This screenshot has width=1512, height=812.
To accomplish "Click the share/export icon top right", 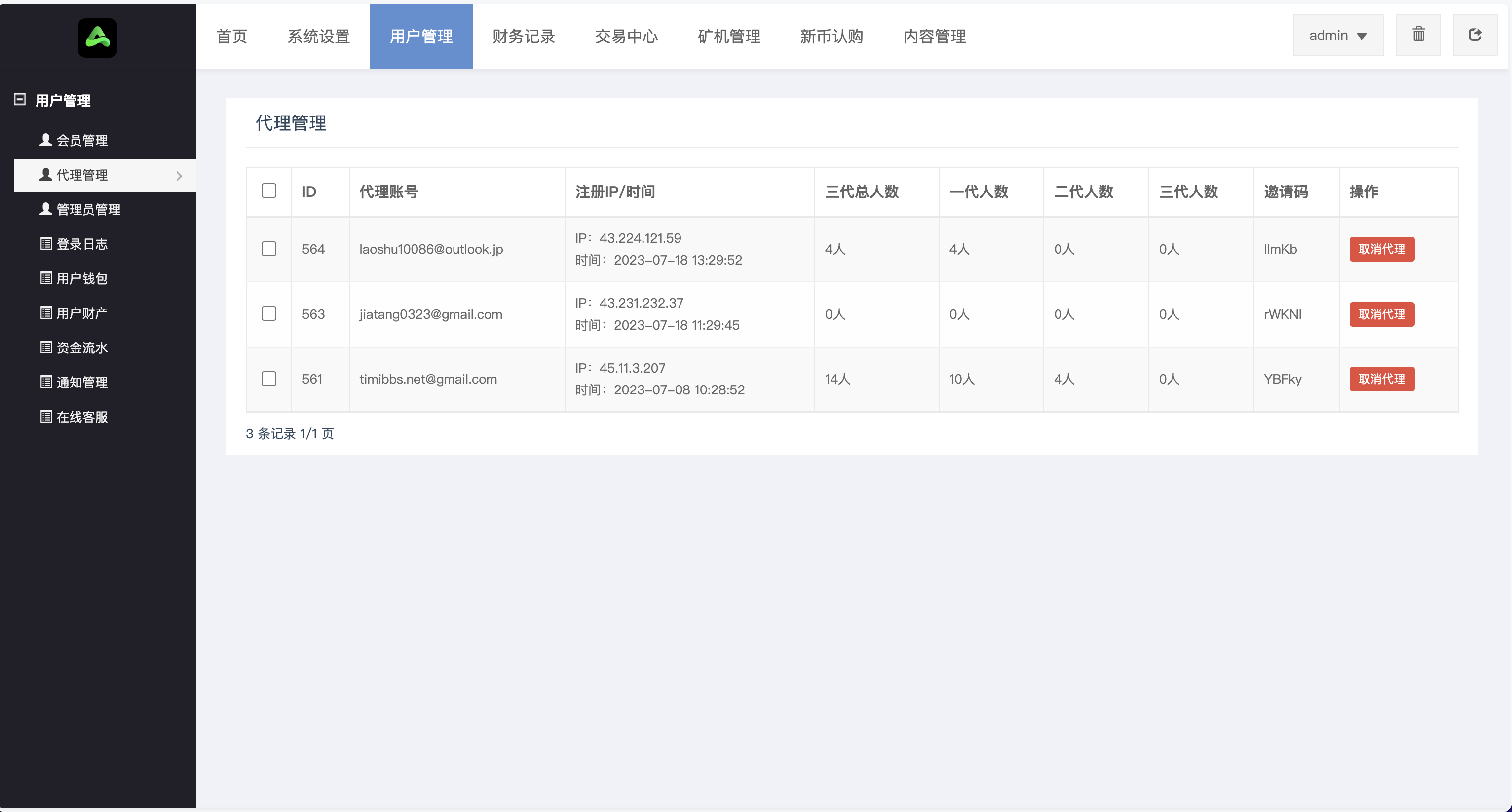I will (1476, 35).
